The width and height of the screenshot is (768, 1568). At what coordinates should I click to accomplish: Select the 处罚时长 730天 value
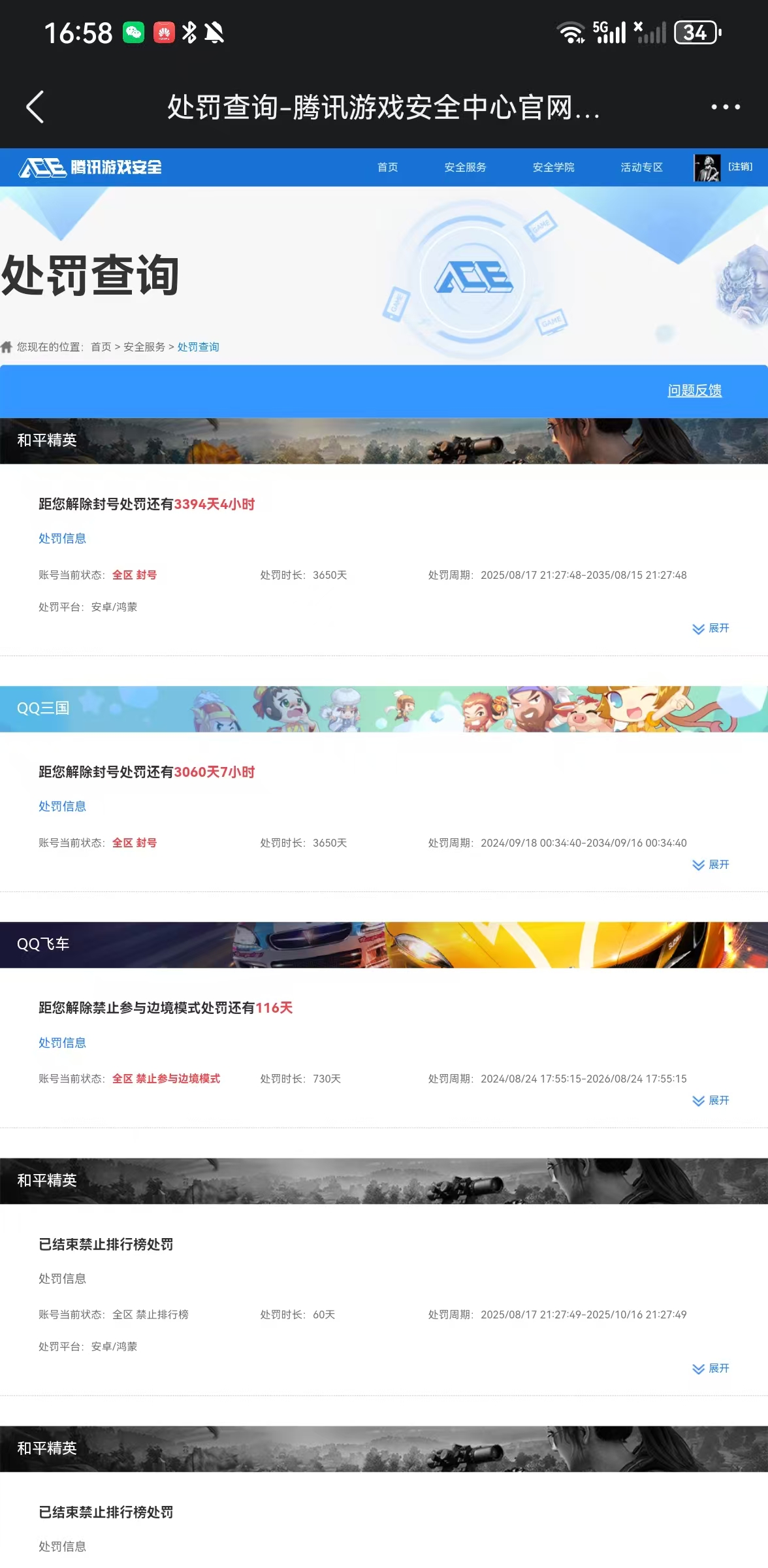[x=327, y=1079]
